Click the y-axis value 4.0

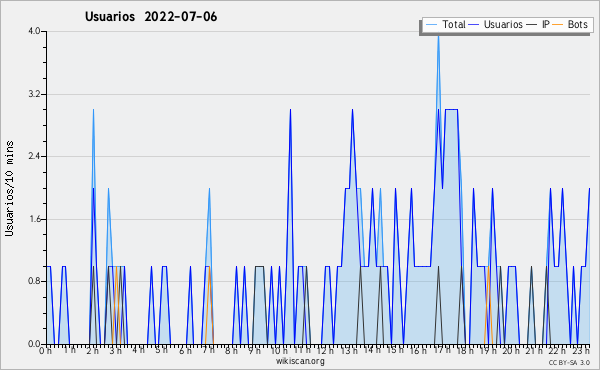[34, 31]
